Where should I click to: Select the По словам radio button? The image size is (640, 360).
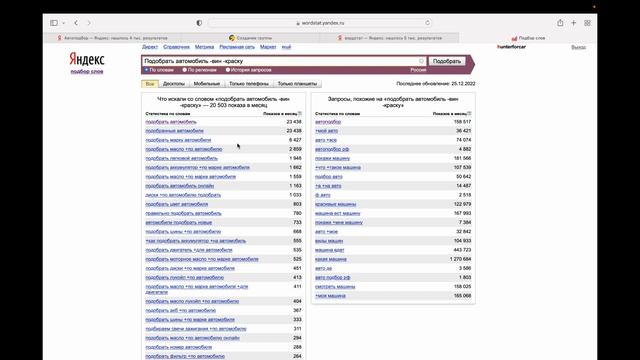[146, 70]
